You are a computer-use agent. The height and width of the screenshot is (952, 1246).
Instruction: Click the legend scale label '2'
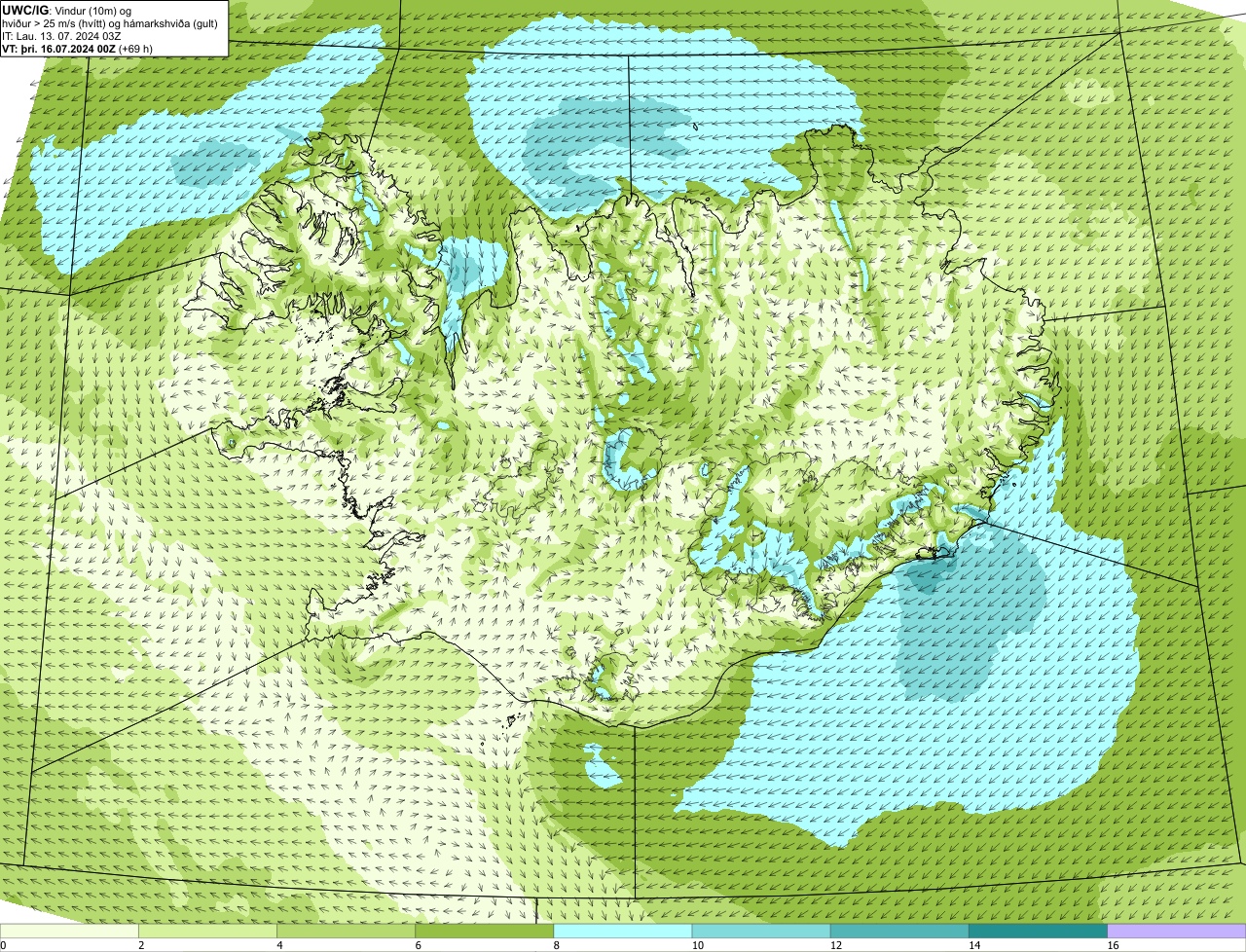[141, 945]
